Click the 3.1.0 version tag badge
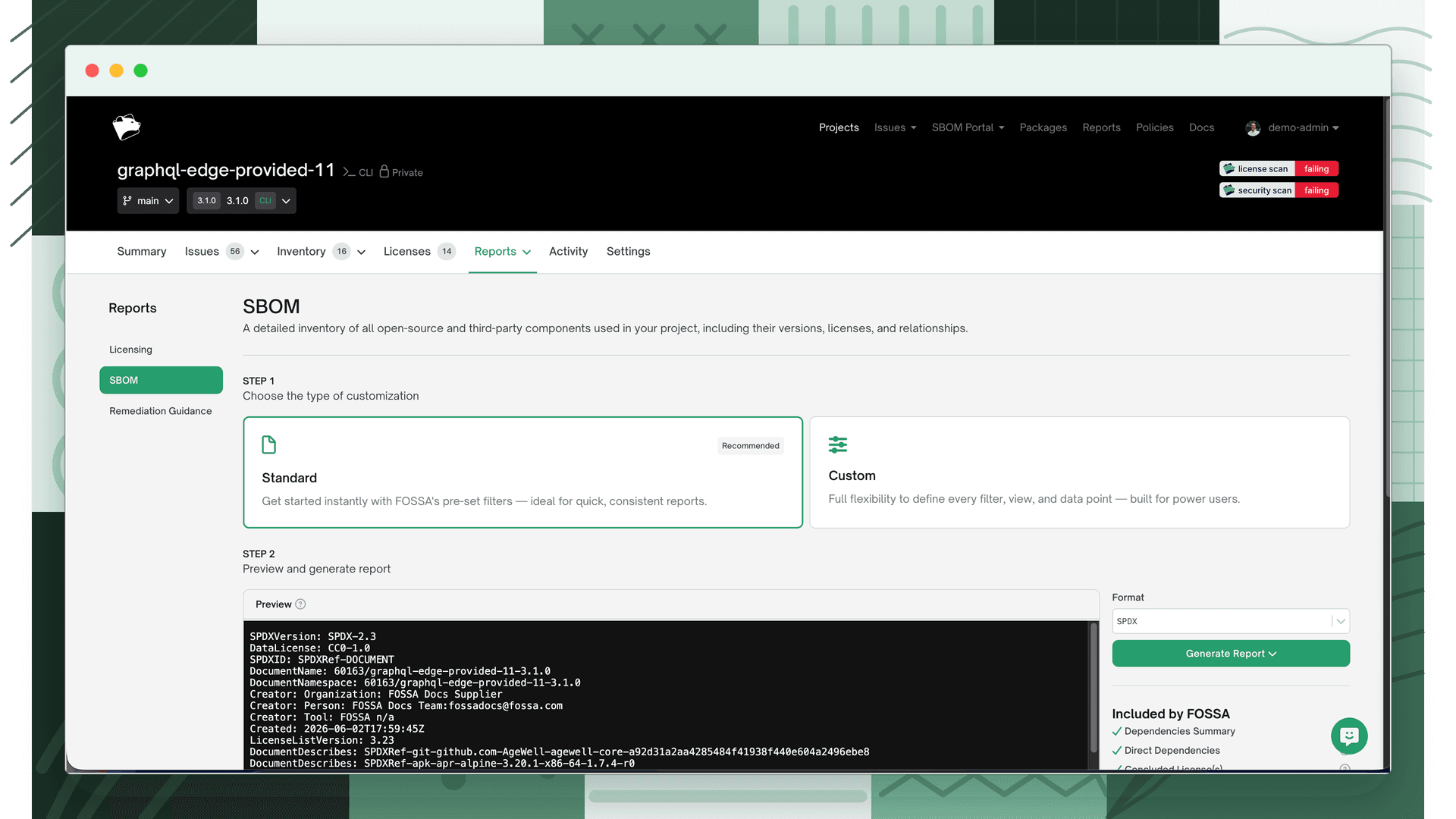The width and height of the screenshot is (1456, 819). (x=206, y=201)
